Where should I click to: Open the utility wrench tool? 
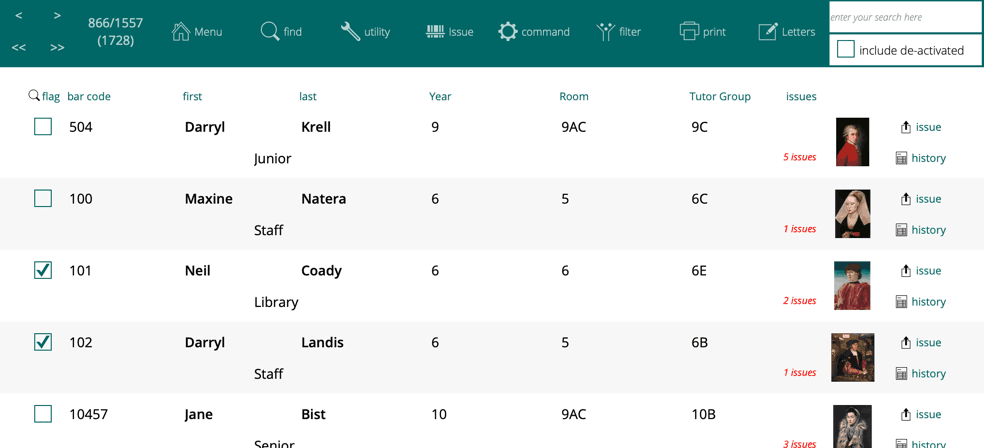tap(350, 32)
